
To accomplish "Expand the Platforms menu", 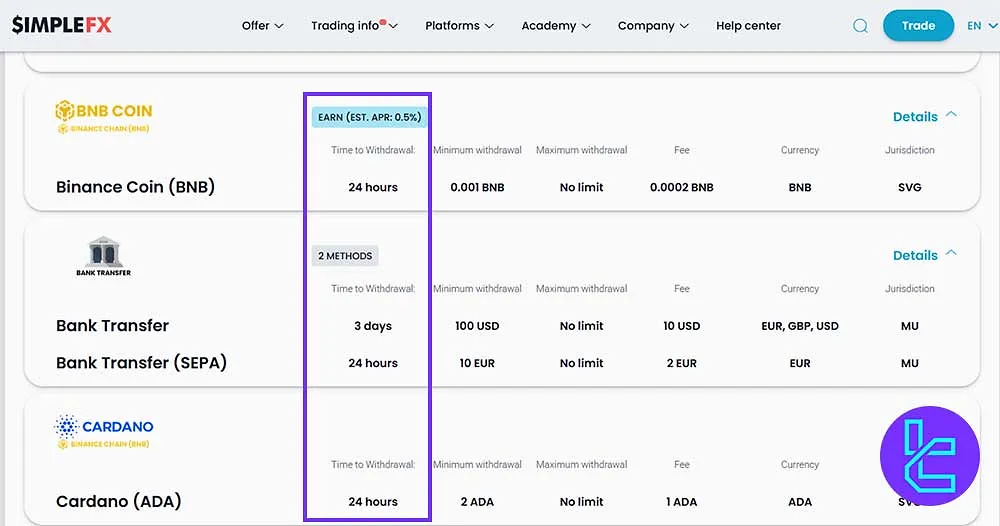I will pos(459,26).
